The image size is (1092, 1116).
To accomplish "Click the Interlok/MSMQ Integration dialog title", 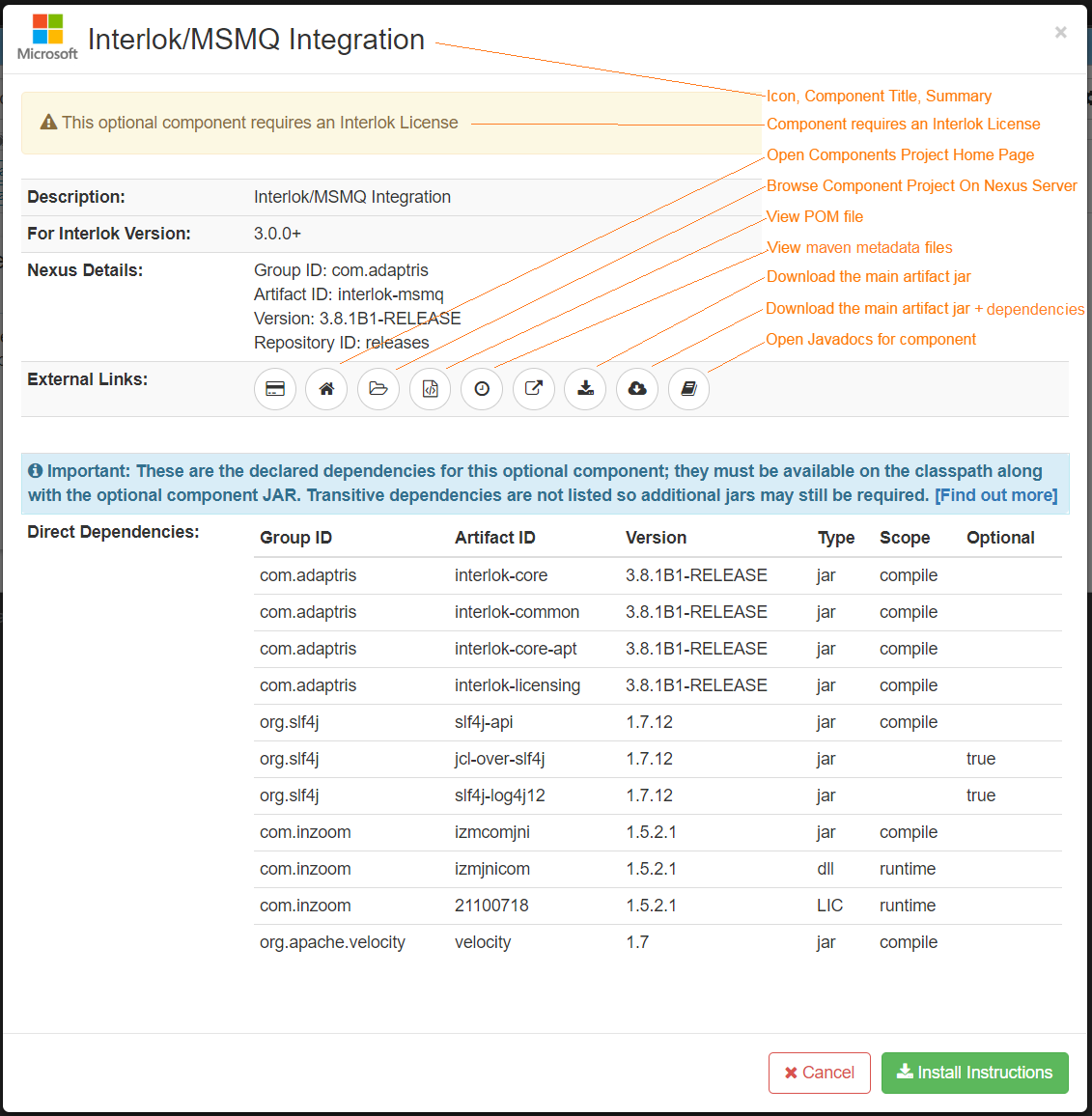I will pos(256,40).
